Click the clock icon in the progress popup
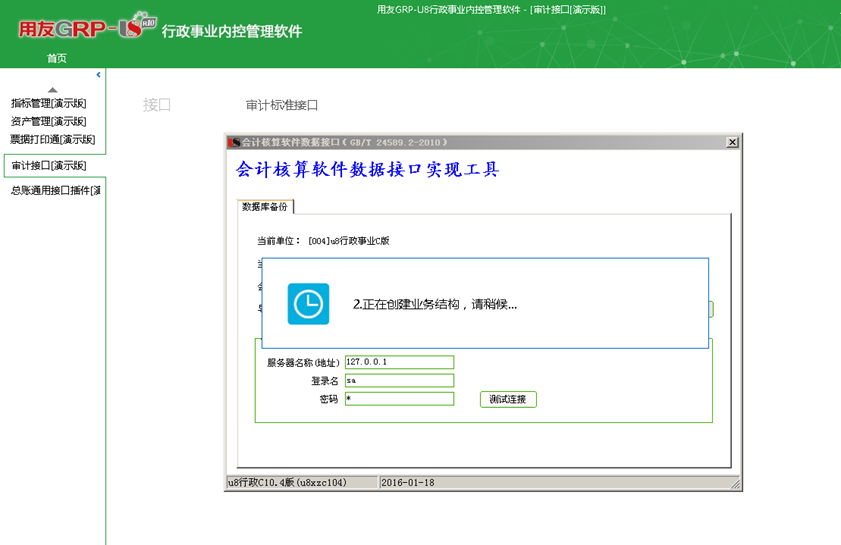The width and height of the screenshot is (841, 545). pos(308,304)
